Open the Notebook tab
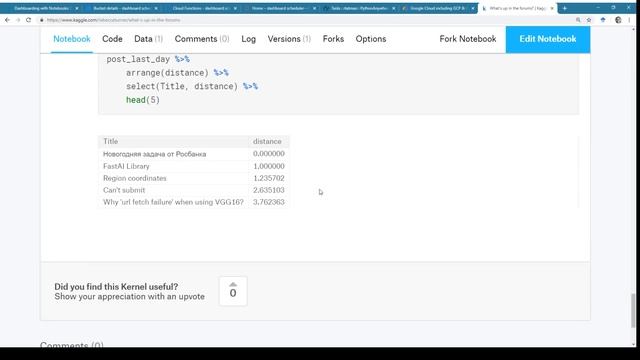 pos(72,39)
